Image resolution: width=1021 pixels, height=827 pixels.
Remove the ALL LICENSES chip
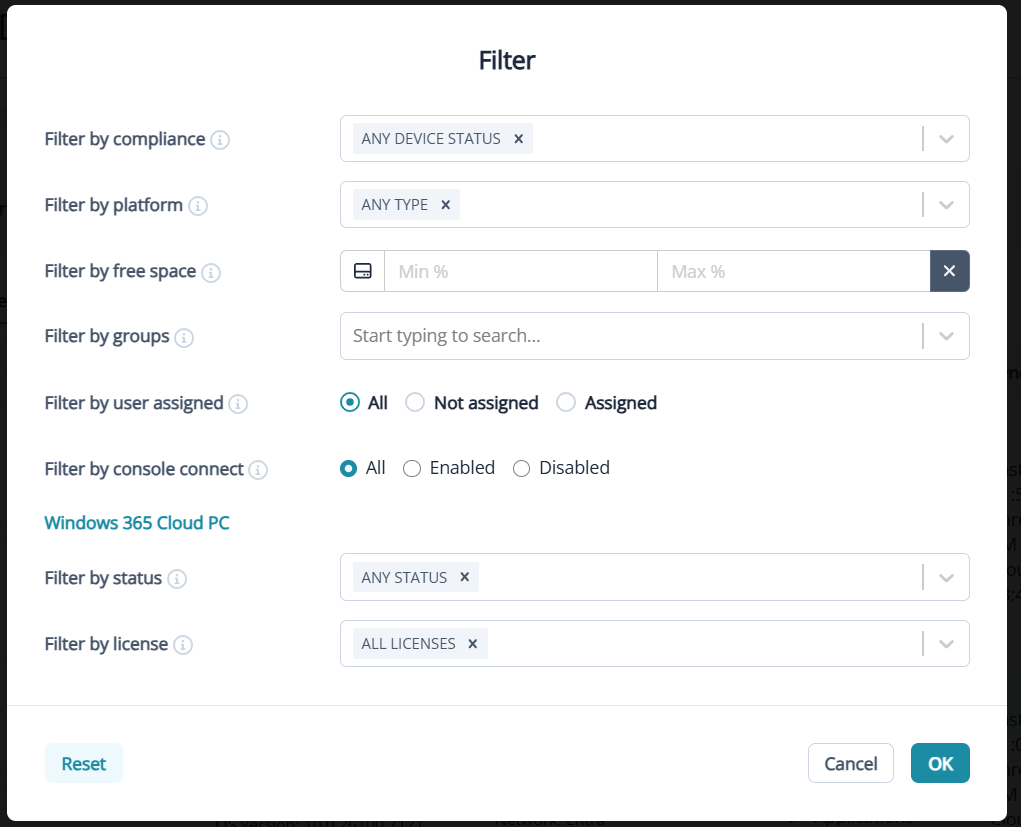click(472, 643)
